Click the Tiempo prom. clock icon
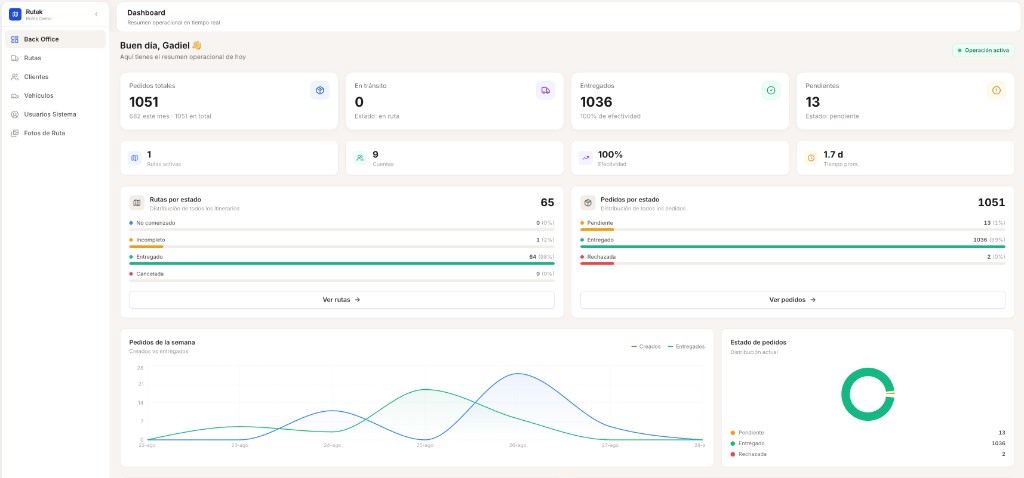 point(810,158)
